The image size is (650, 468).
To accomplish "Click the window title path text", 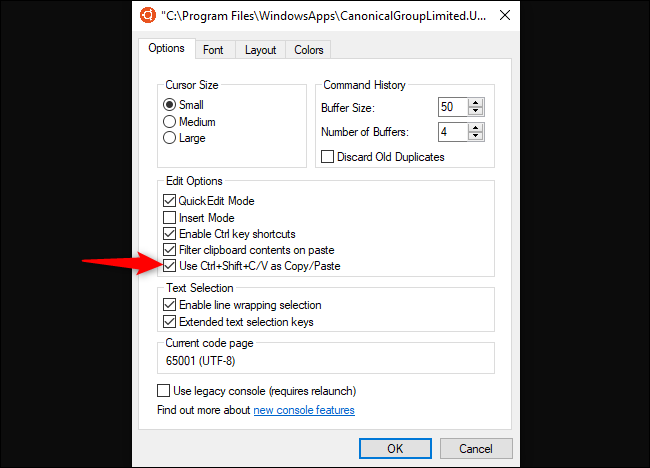I will click(x=323, y=16).
